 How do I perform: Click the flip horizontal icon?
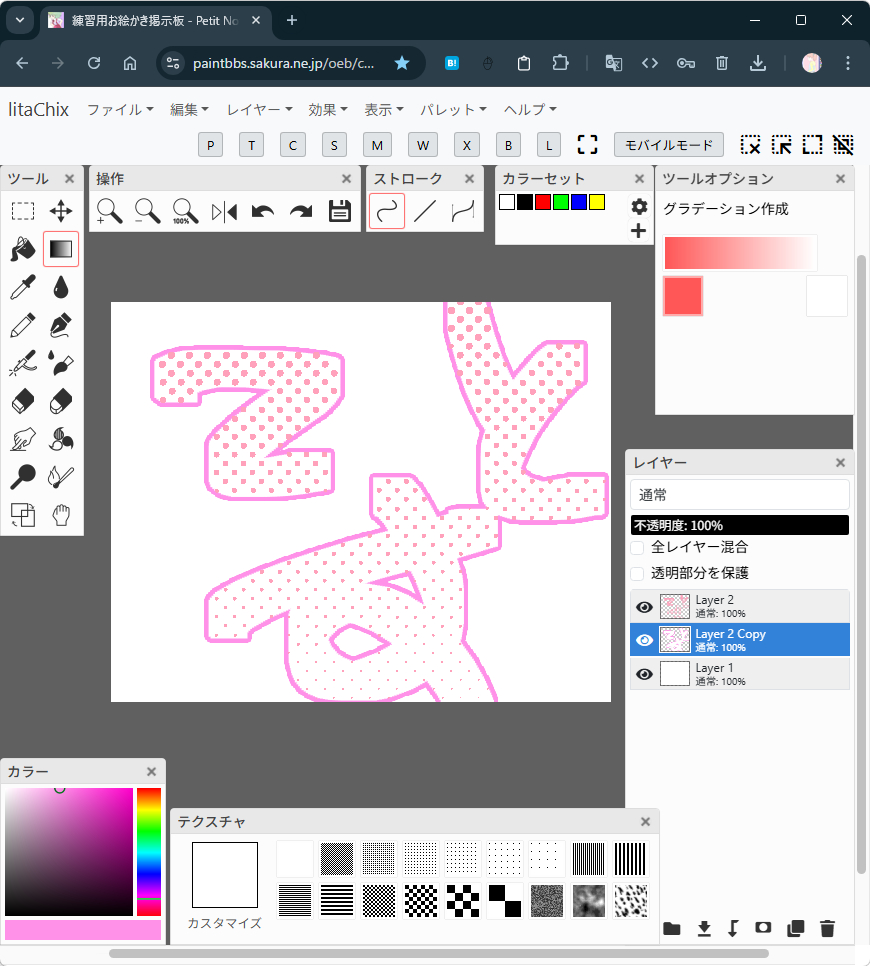[x=224, y=211]
